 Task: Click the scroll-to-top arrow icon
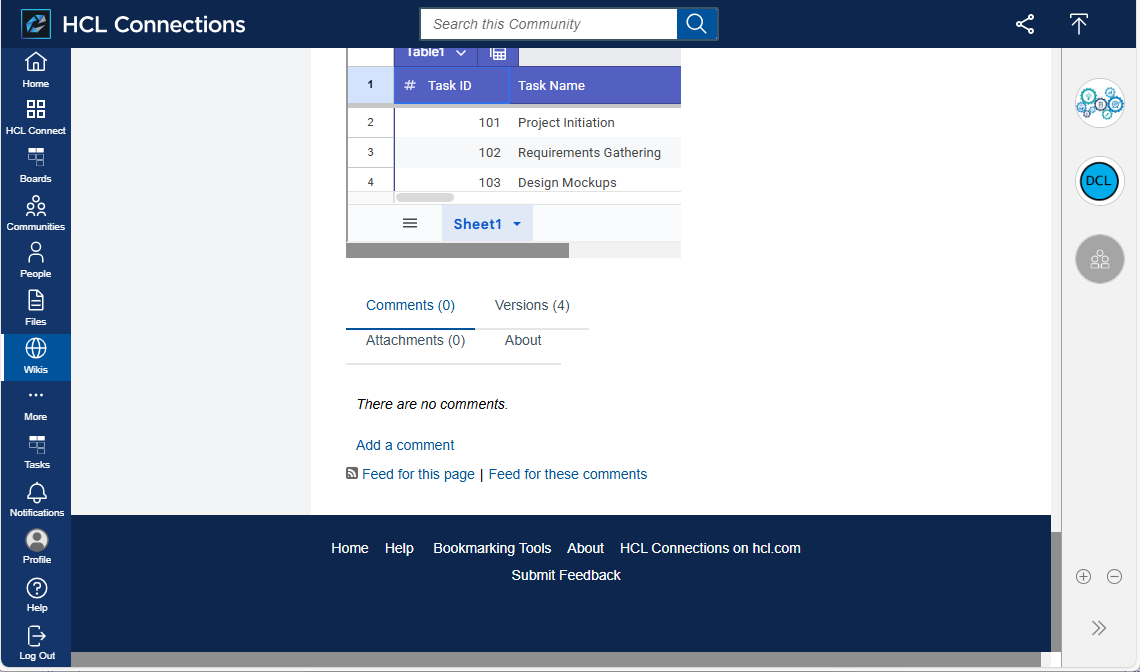coord(1078,24)
